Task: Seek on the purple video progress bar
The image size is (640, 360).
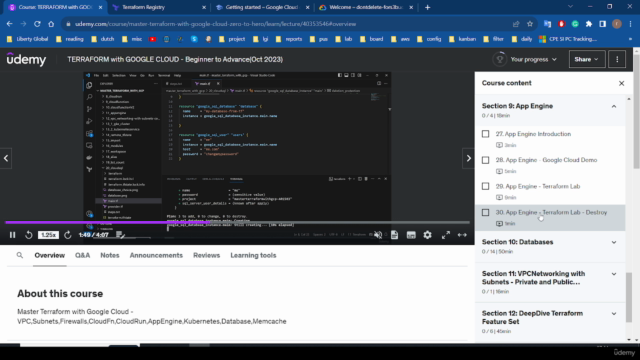Action: coord(237,222)
